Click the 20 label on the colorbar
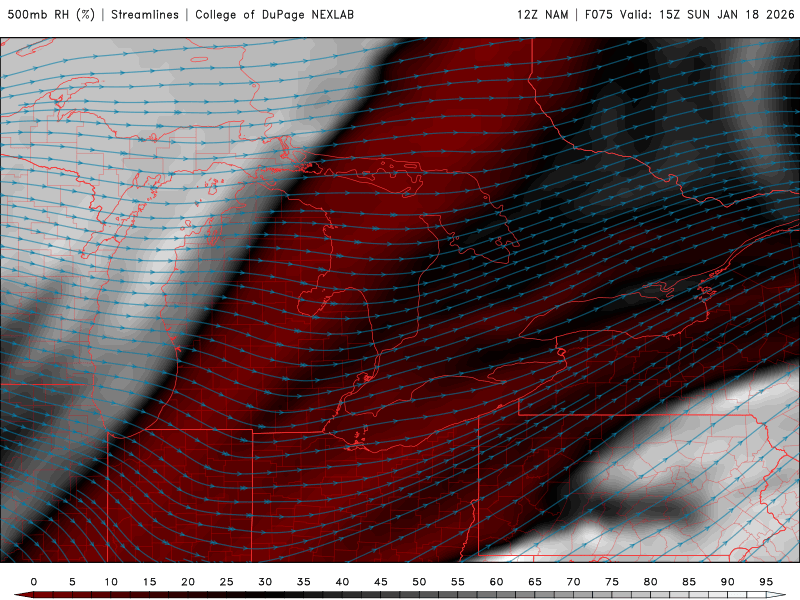 pyautogui.click(x=188, y=582)
